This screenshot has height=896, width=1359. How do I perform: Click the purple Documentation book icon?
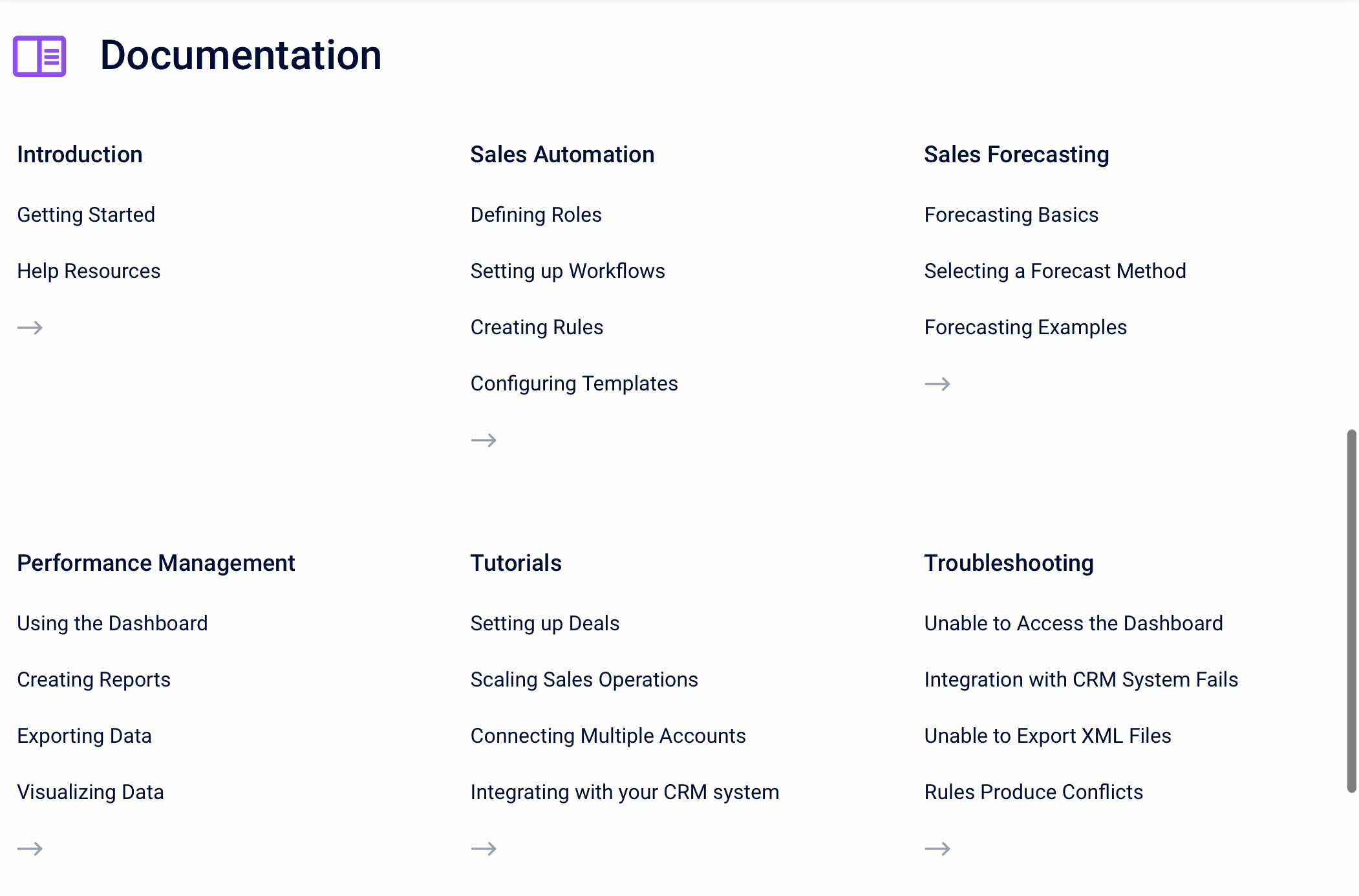pyautogui.click(x=39, y=56)
